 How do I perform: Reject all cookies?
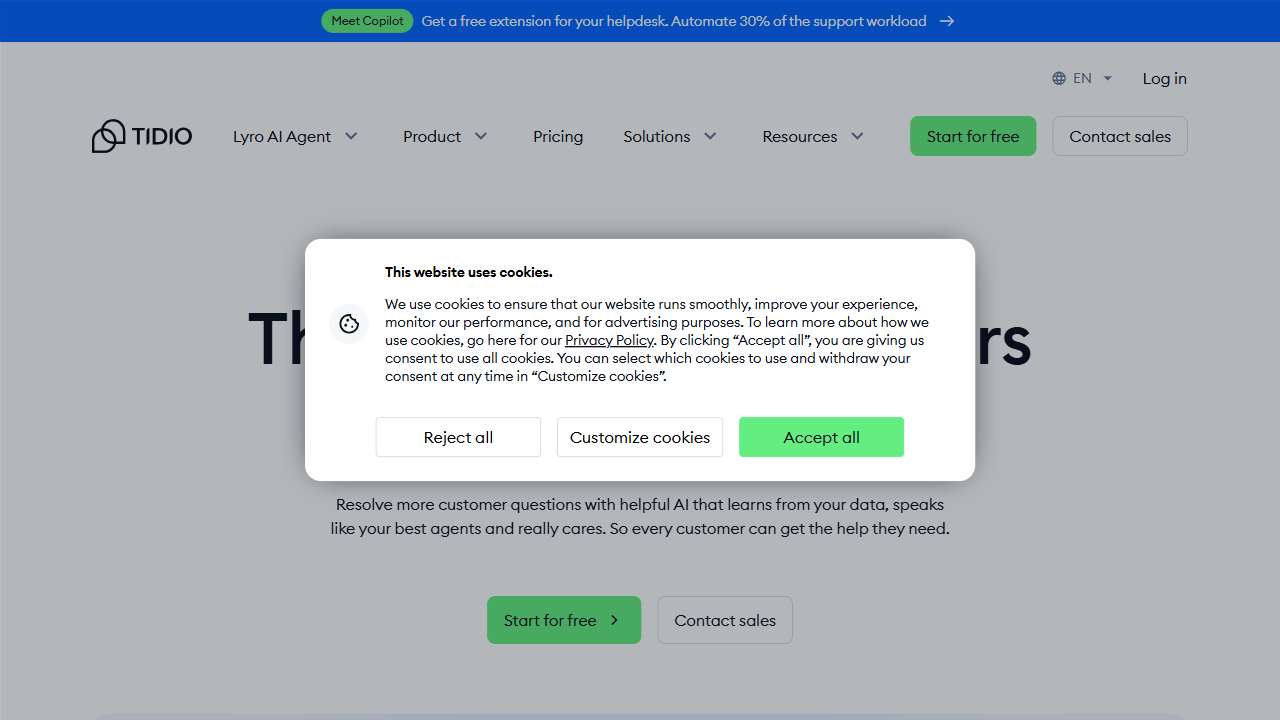[x=458, y=437]
